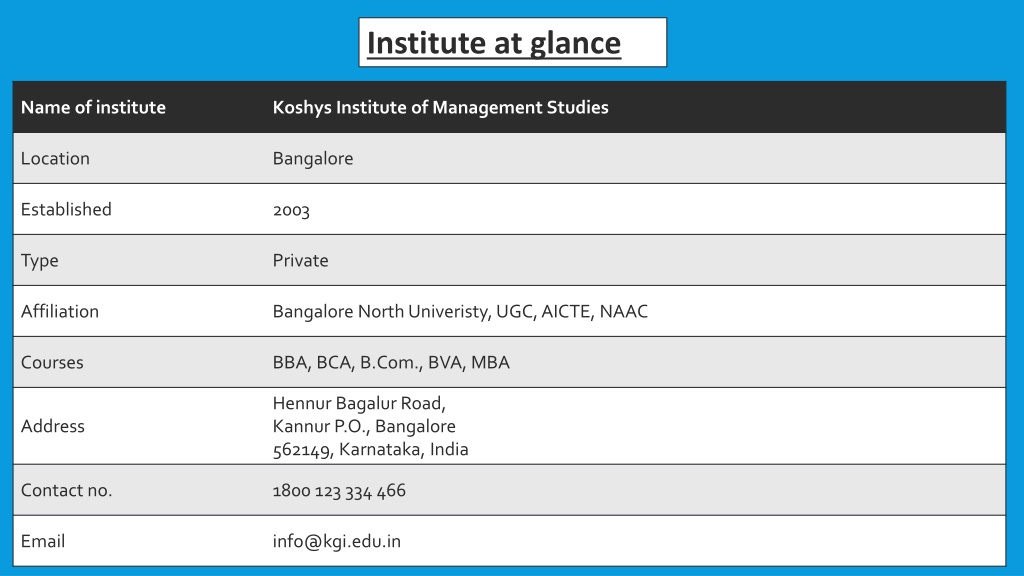
Task: Select the 'Courses' row label
Action: (x=52, y=362)
